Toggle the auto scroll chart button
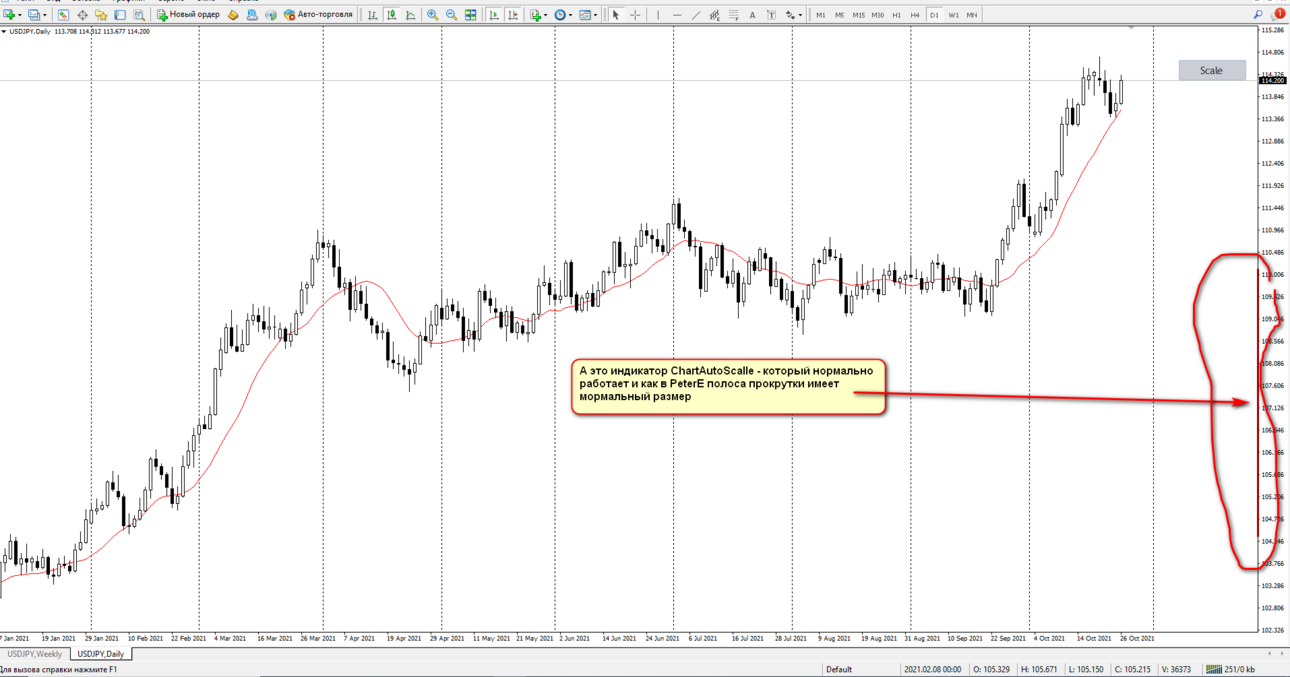Screen dimensions: 1290x677 point(493,15)
